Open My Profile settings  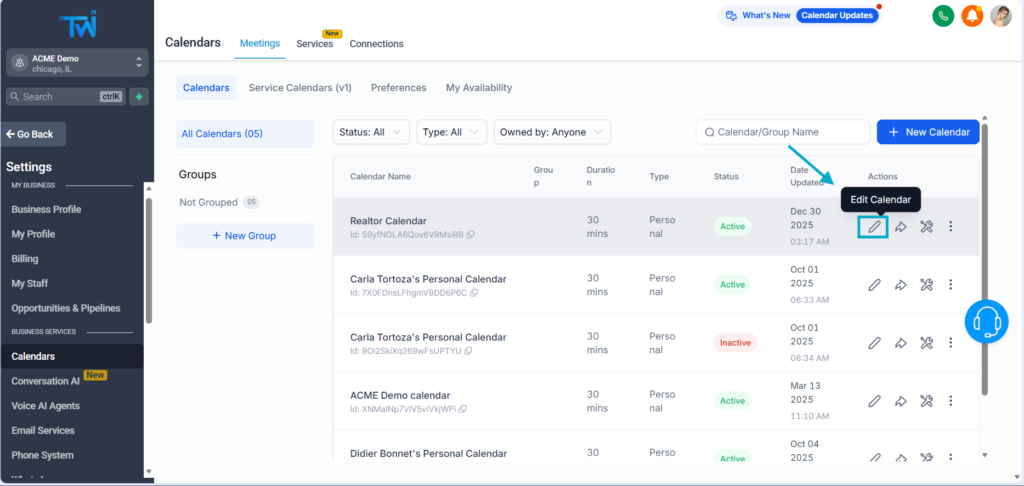point(33,235)
